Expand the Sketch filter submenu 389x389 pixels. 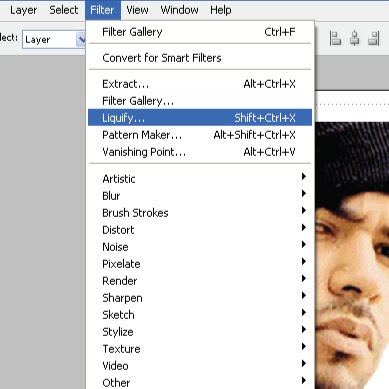pos(199,315)
